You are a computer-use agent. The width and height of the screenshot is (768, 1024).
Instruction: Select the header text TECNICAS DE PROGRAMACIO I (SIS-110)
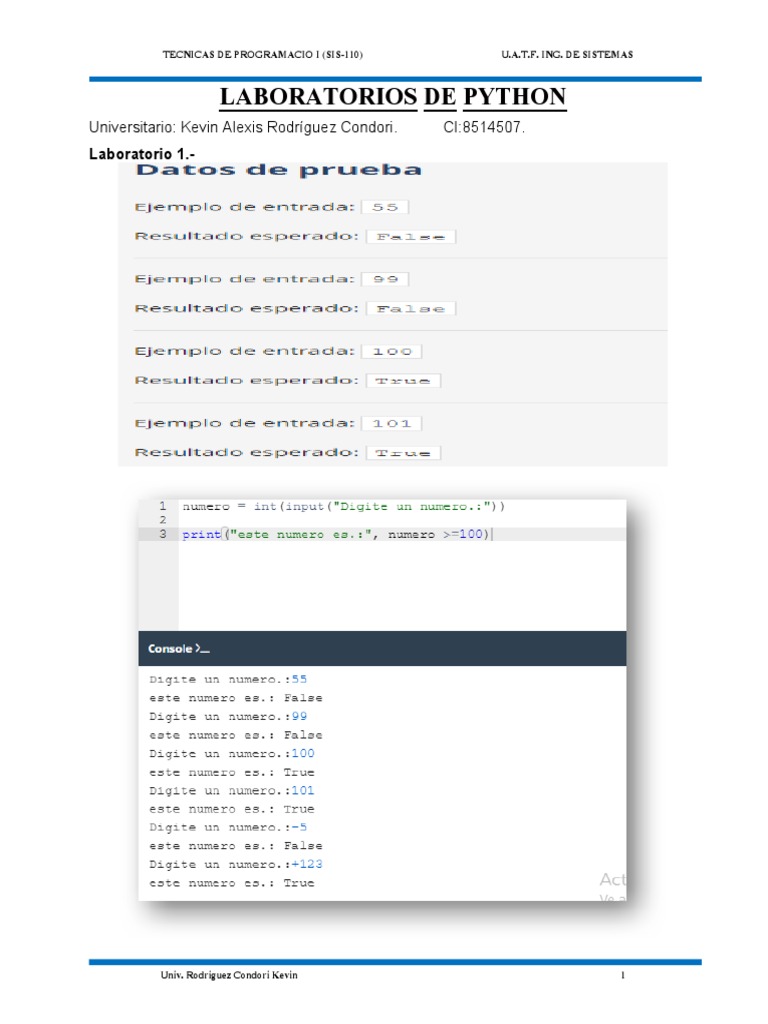tap(263, 55)
